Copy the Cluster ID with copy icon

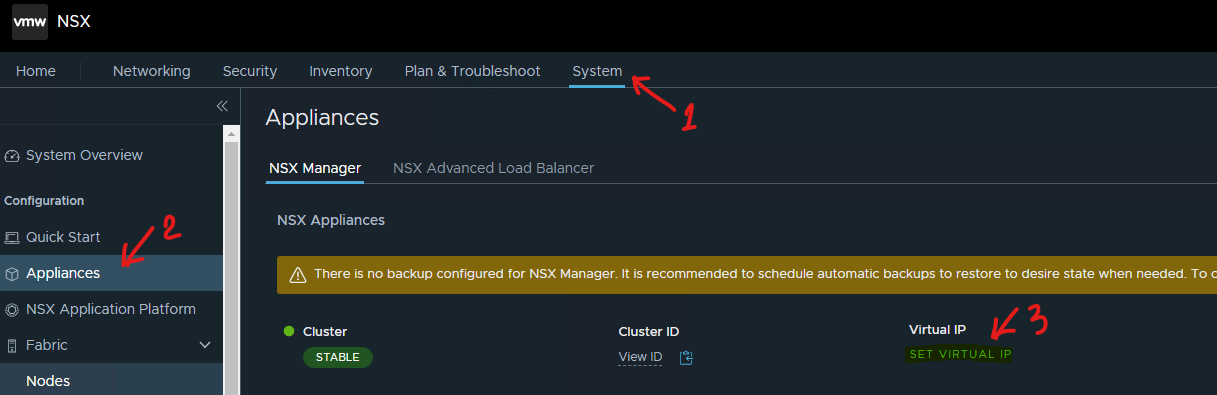(x=686, y=357)
